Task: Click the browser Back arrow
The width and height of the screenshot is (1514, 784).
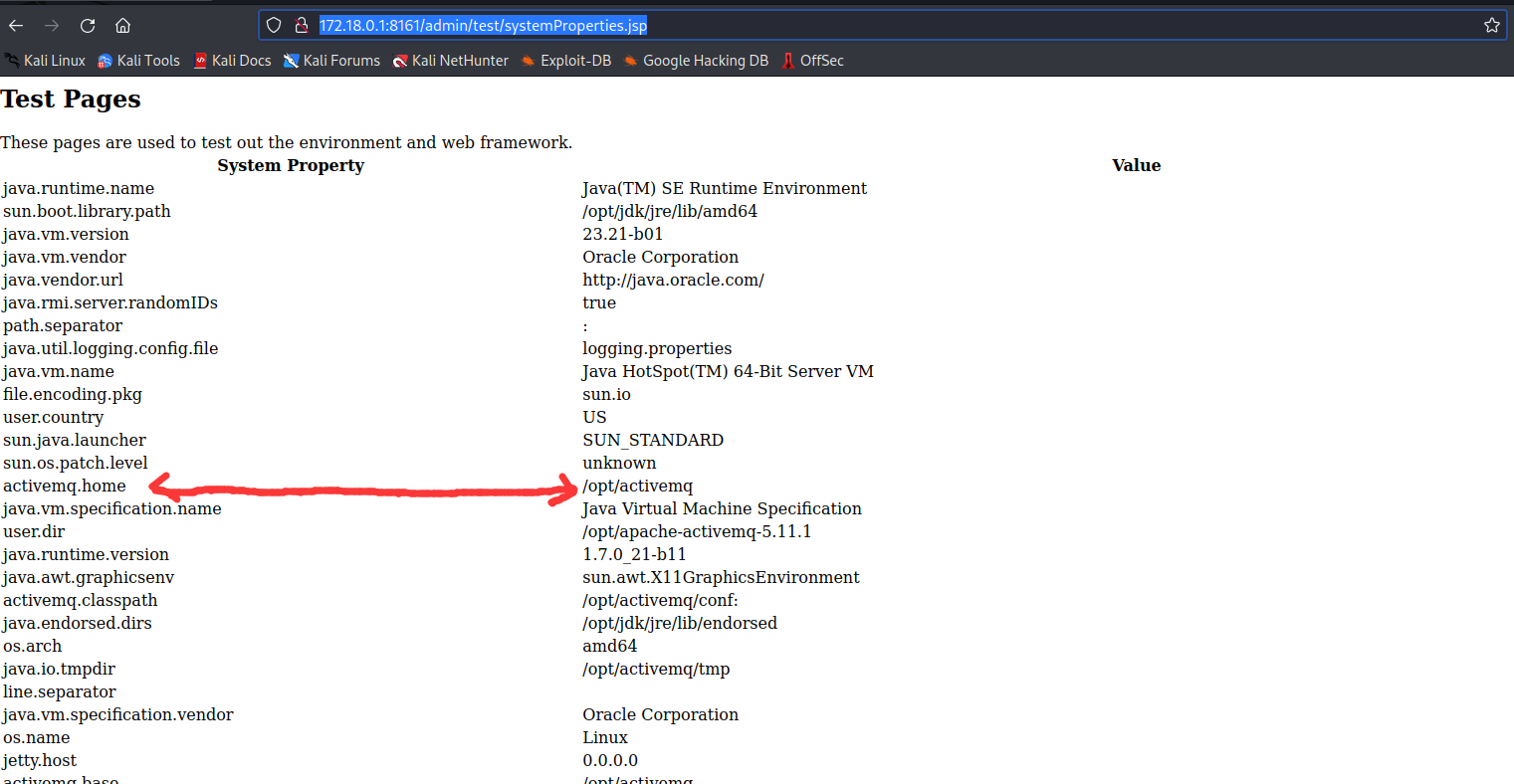Action: coord(16,25)
